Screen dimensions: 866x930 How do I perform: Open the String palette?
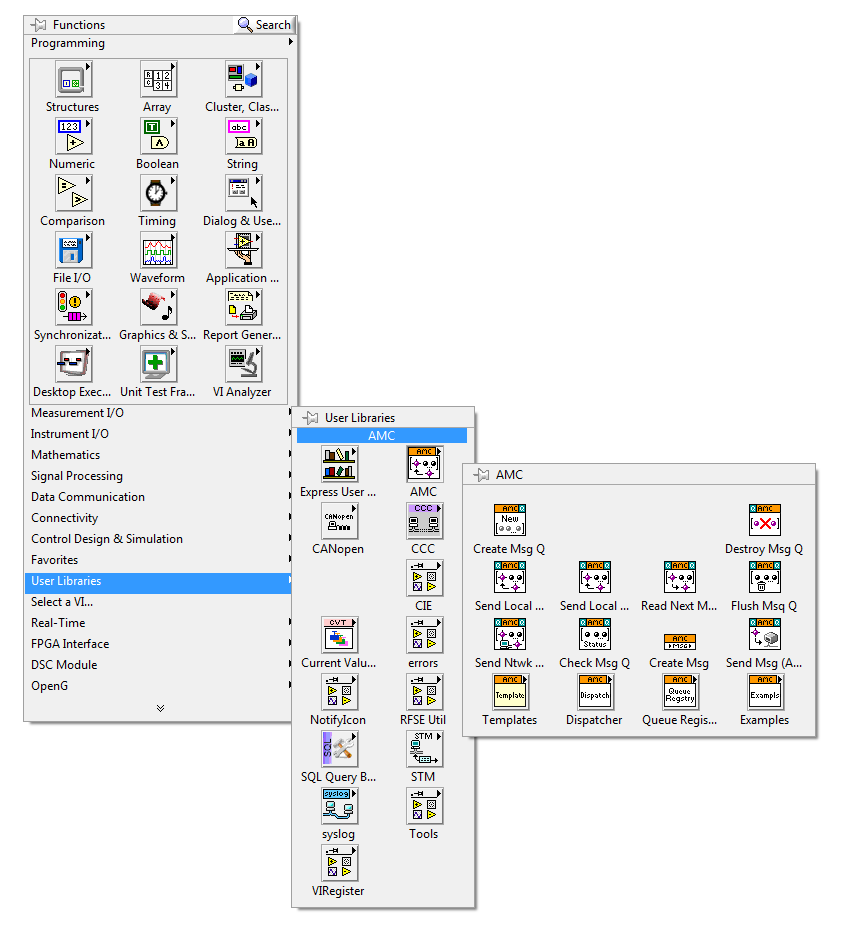pos(243,136)
